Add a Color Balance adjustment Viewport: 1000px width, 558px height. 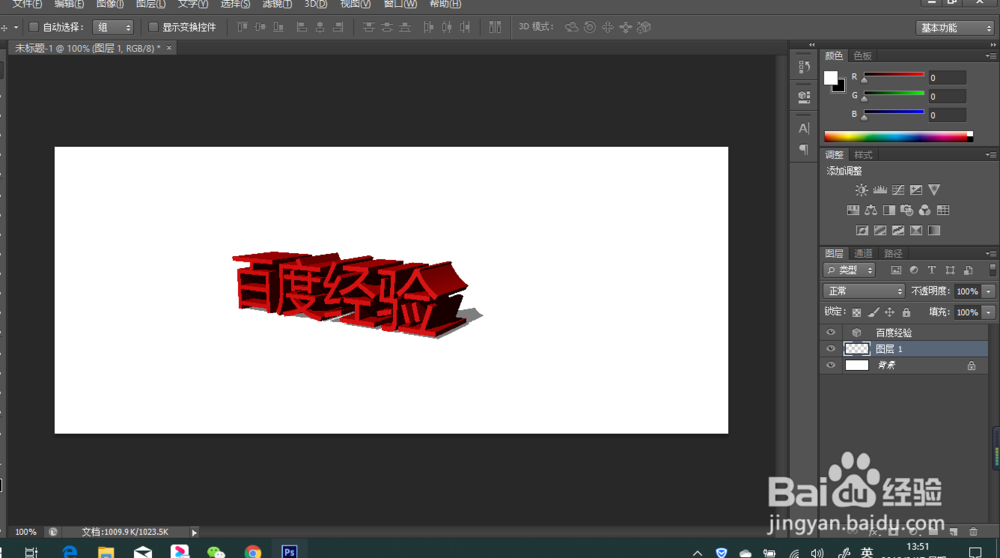871,210
